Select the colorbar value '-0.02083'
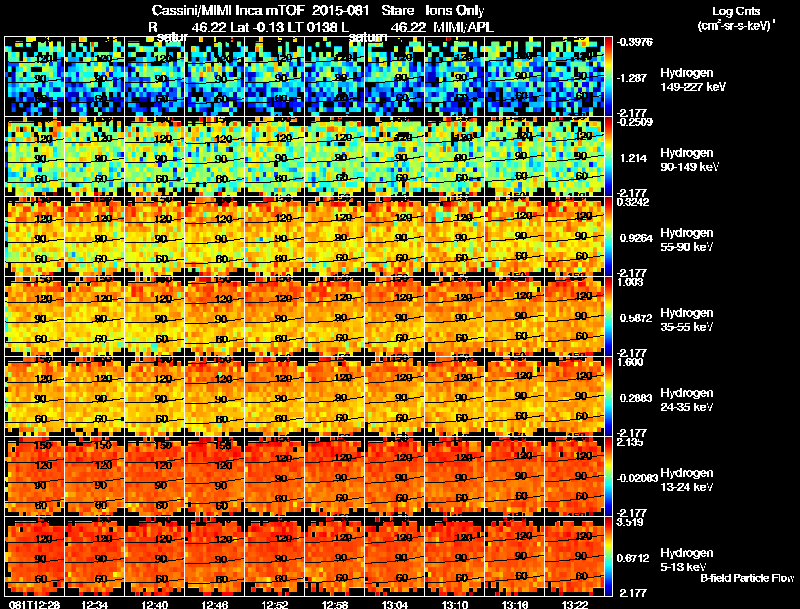Screen dimensions: 800x609 point(637,478)
